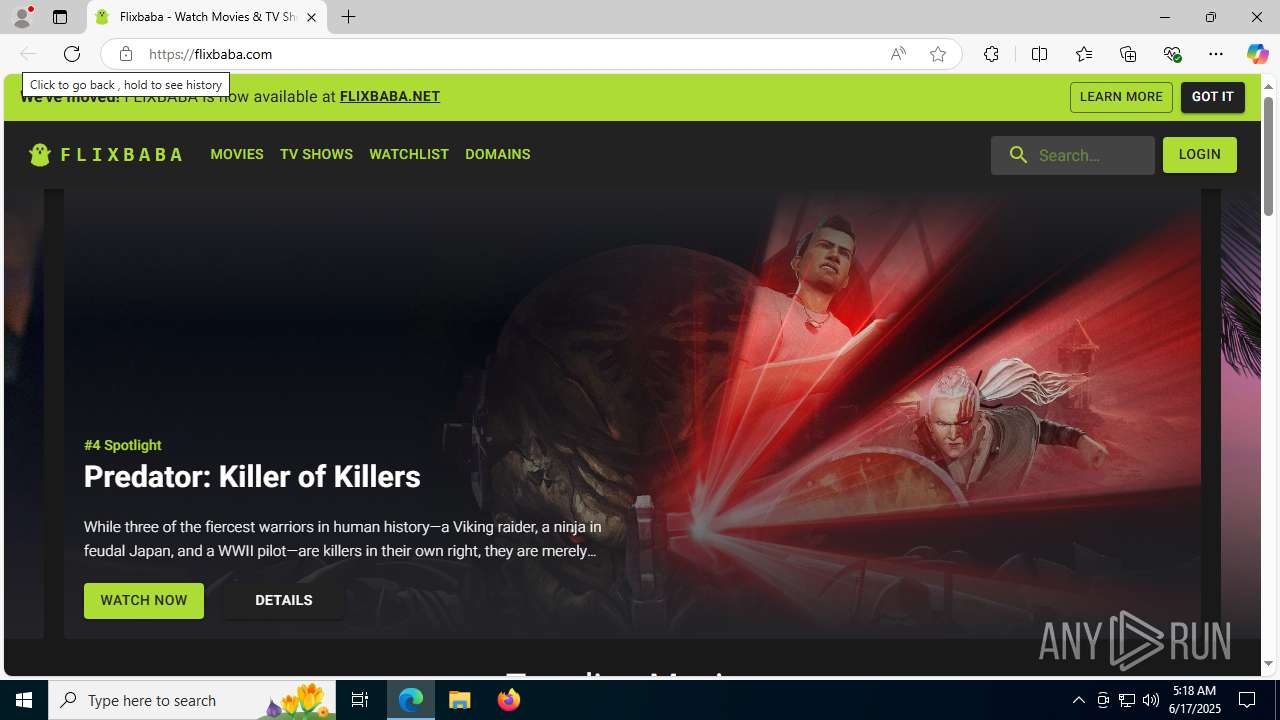Add page to favorites star icon

937,54
